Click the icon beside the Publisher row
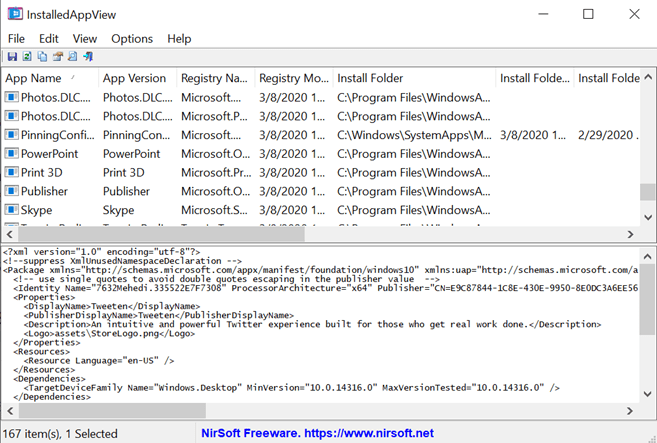The image size is (657, 443). click(11, 191)
